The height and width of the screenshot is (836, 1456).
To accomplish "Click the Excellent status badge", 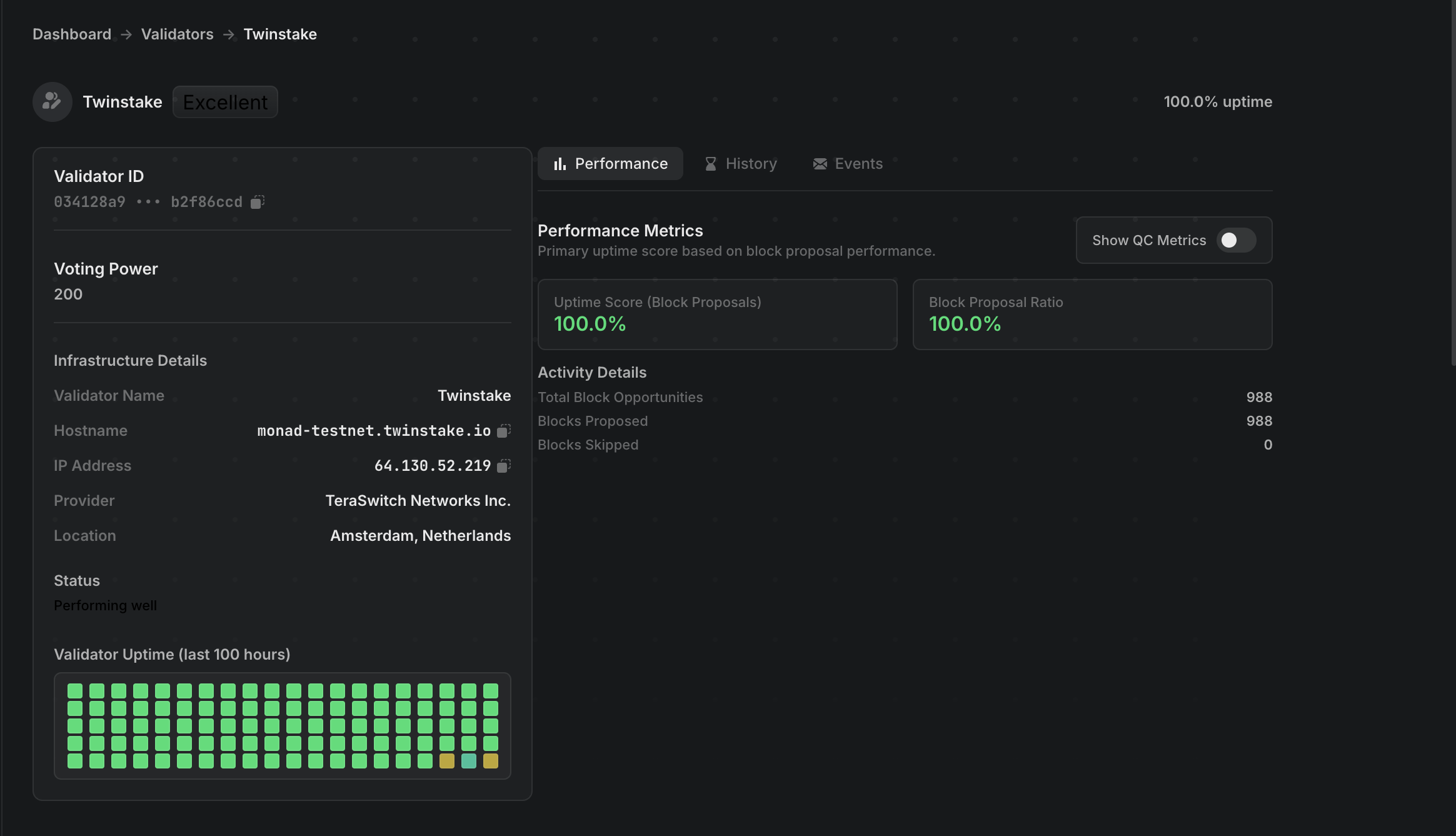I will (x=225, y=102).
